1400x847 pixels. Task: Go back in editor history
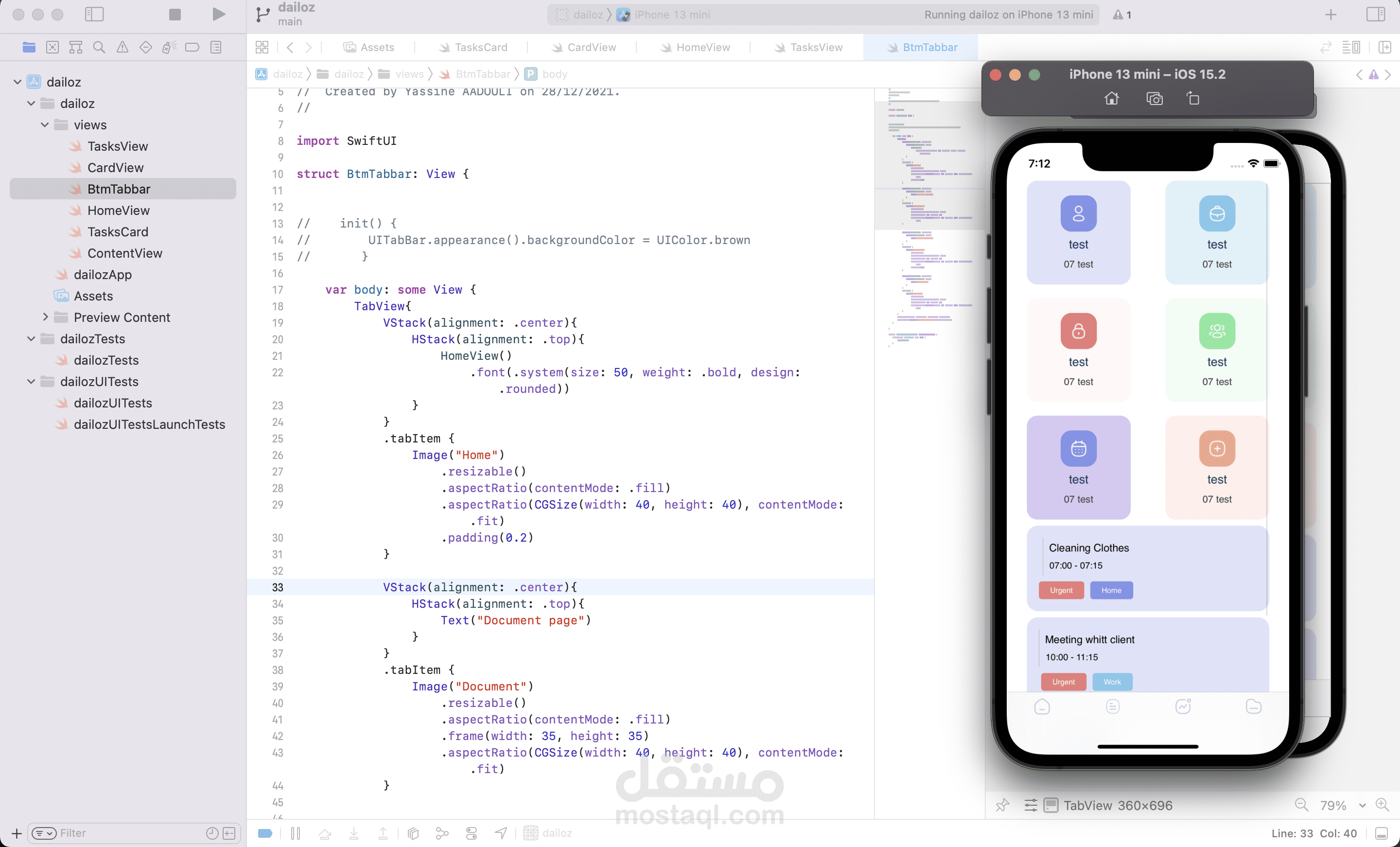tap(290, 47)
